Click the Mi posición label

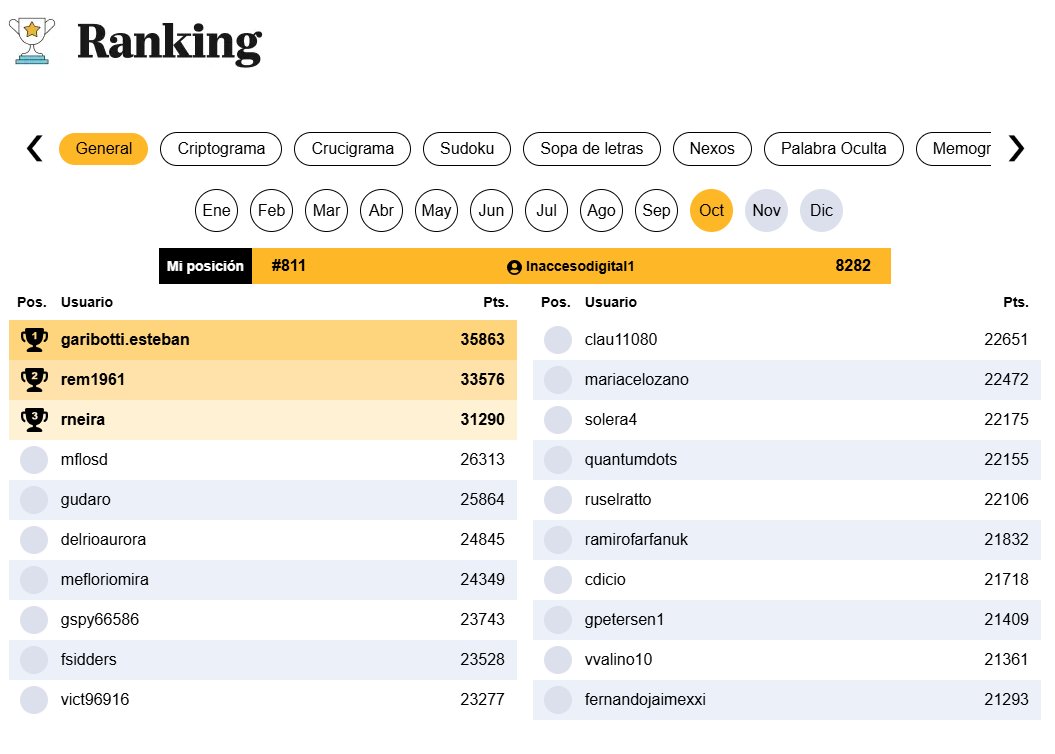[205, 266]
